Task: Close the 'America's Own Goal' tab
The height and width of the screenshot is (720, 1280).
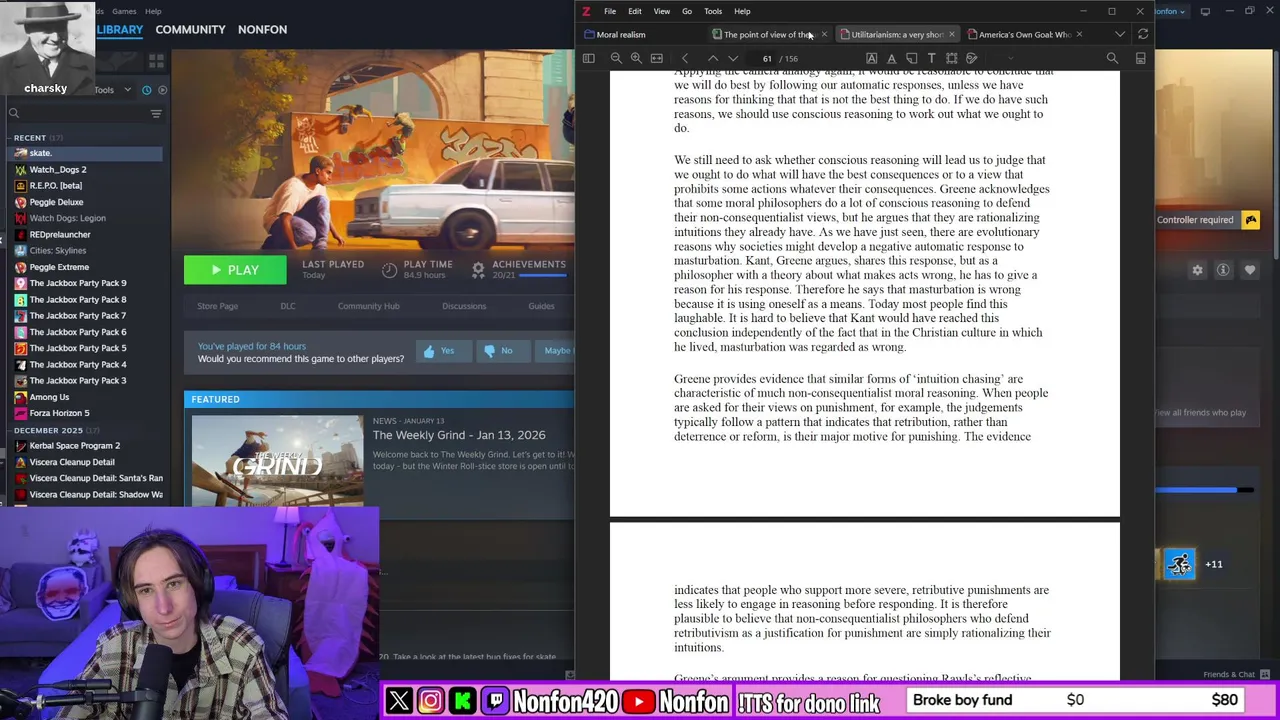Action: [1079, 34]
